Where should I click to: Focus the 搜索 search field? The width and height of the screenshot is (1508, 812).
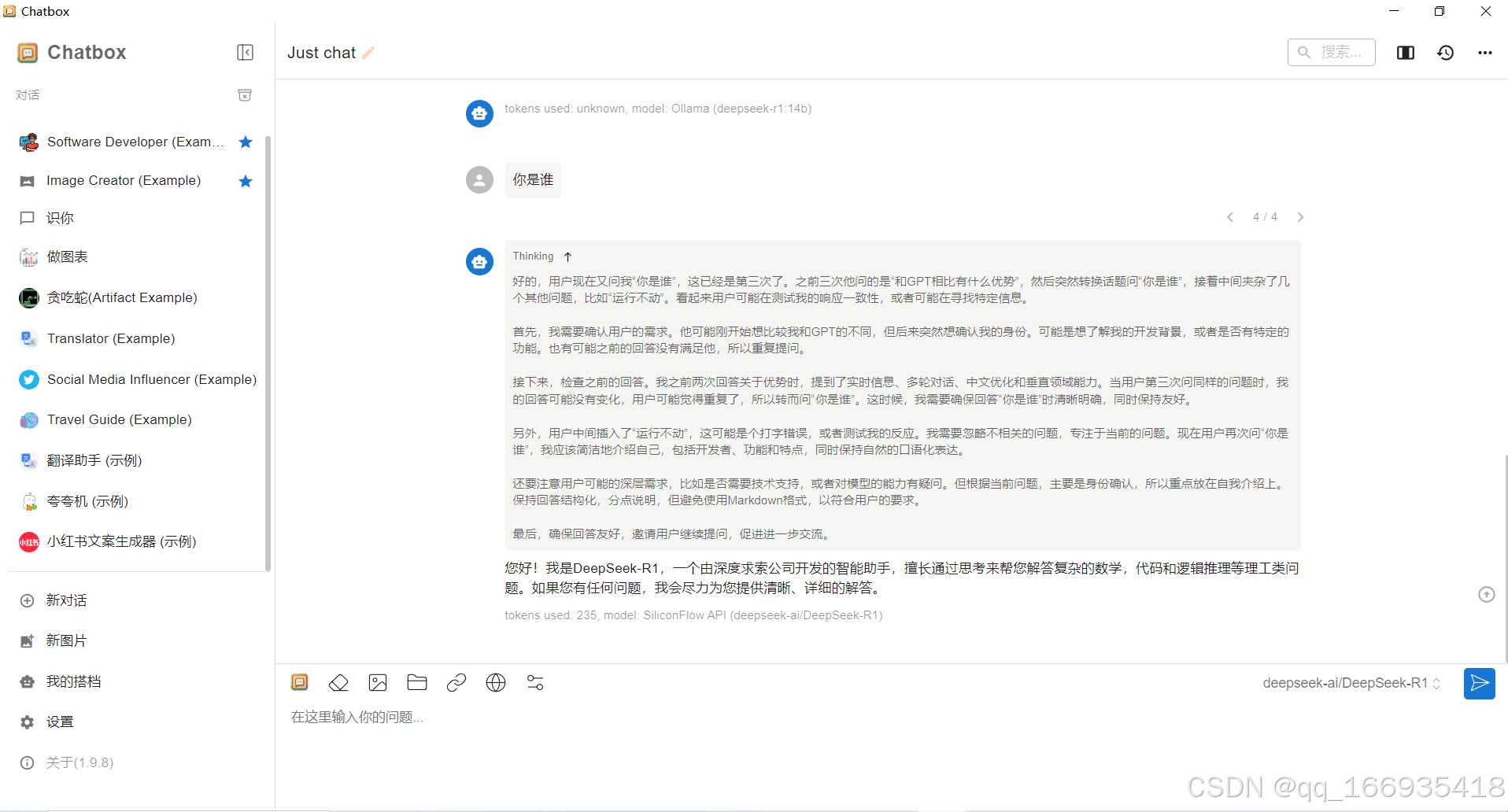1331,52
